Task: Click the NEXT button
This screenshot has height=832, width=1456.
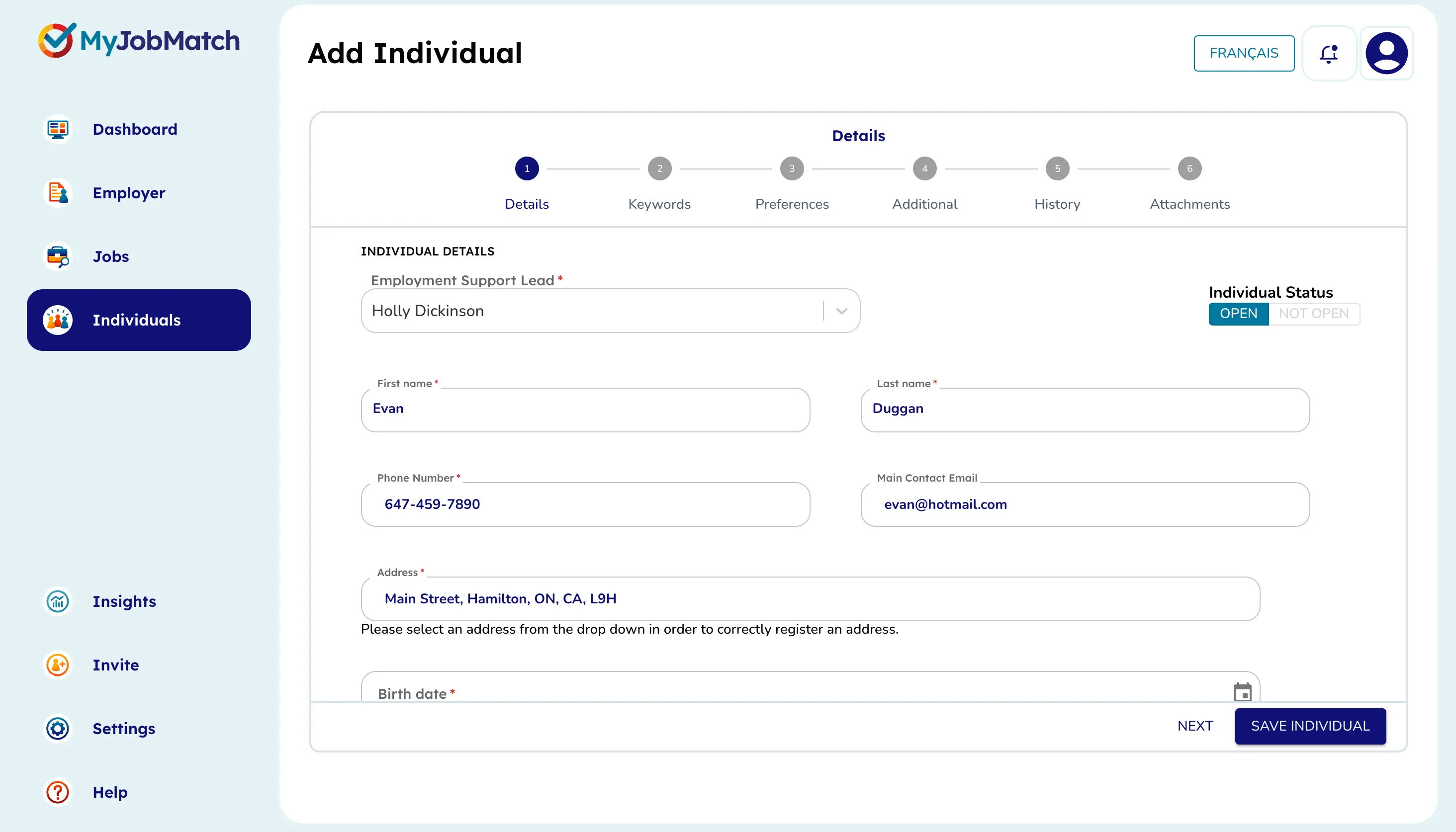Action: (1195, 726)
